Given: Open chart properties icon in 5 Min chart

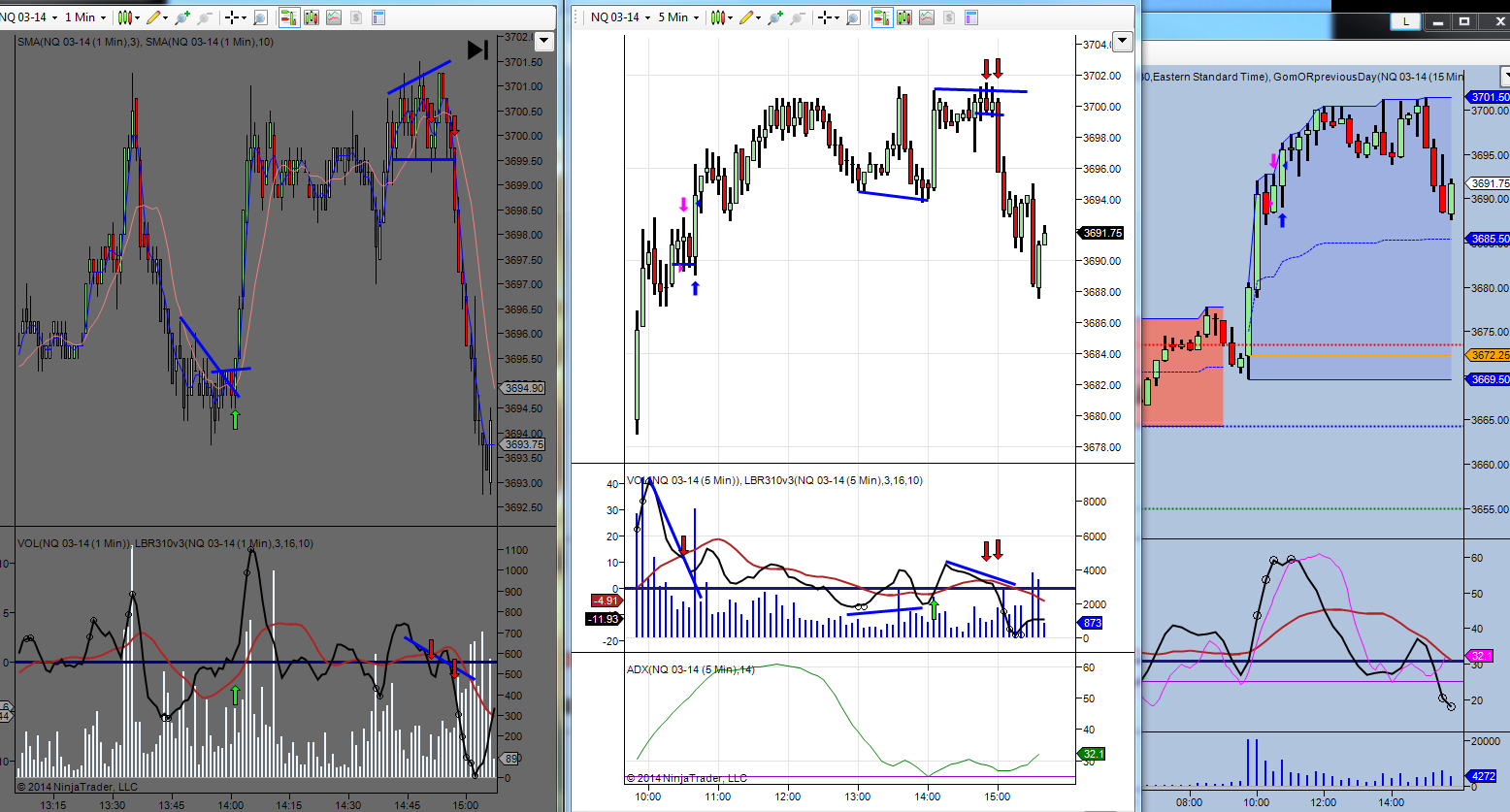Looking at the screenshot, I should 971,17.
